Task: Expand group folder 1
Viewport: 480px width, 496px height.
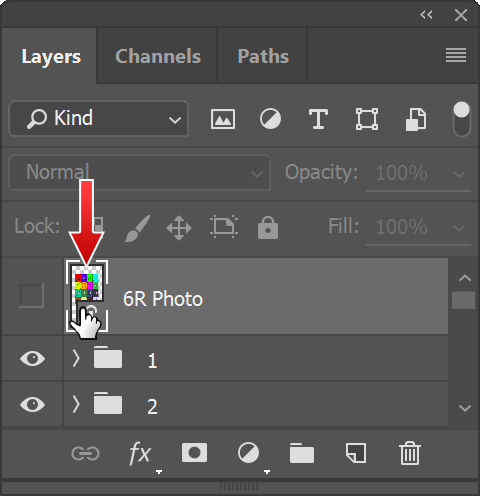Action: (76, 359)
